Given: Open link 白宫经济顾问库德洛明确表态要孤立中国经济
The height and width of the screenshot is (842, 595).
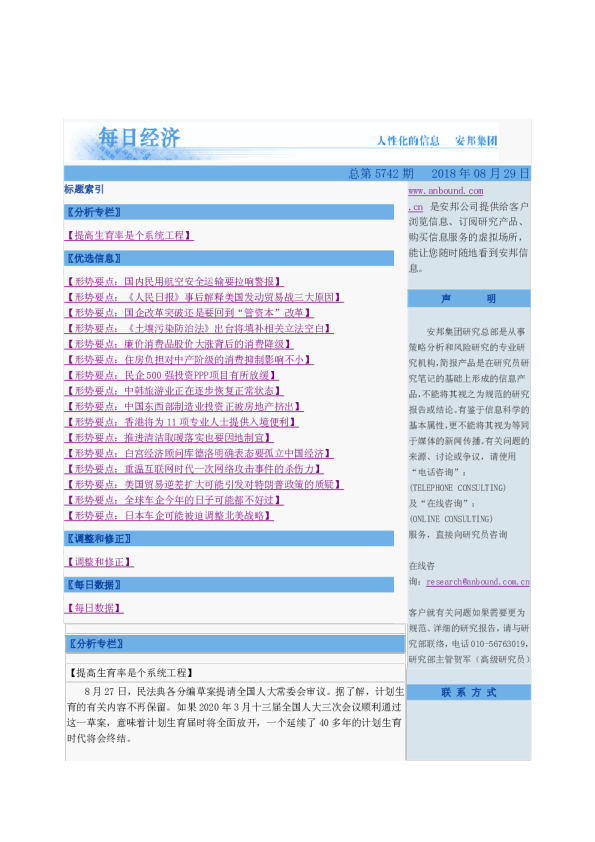Looking at the screenshot, I should 199,453.
